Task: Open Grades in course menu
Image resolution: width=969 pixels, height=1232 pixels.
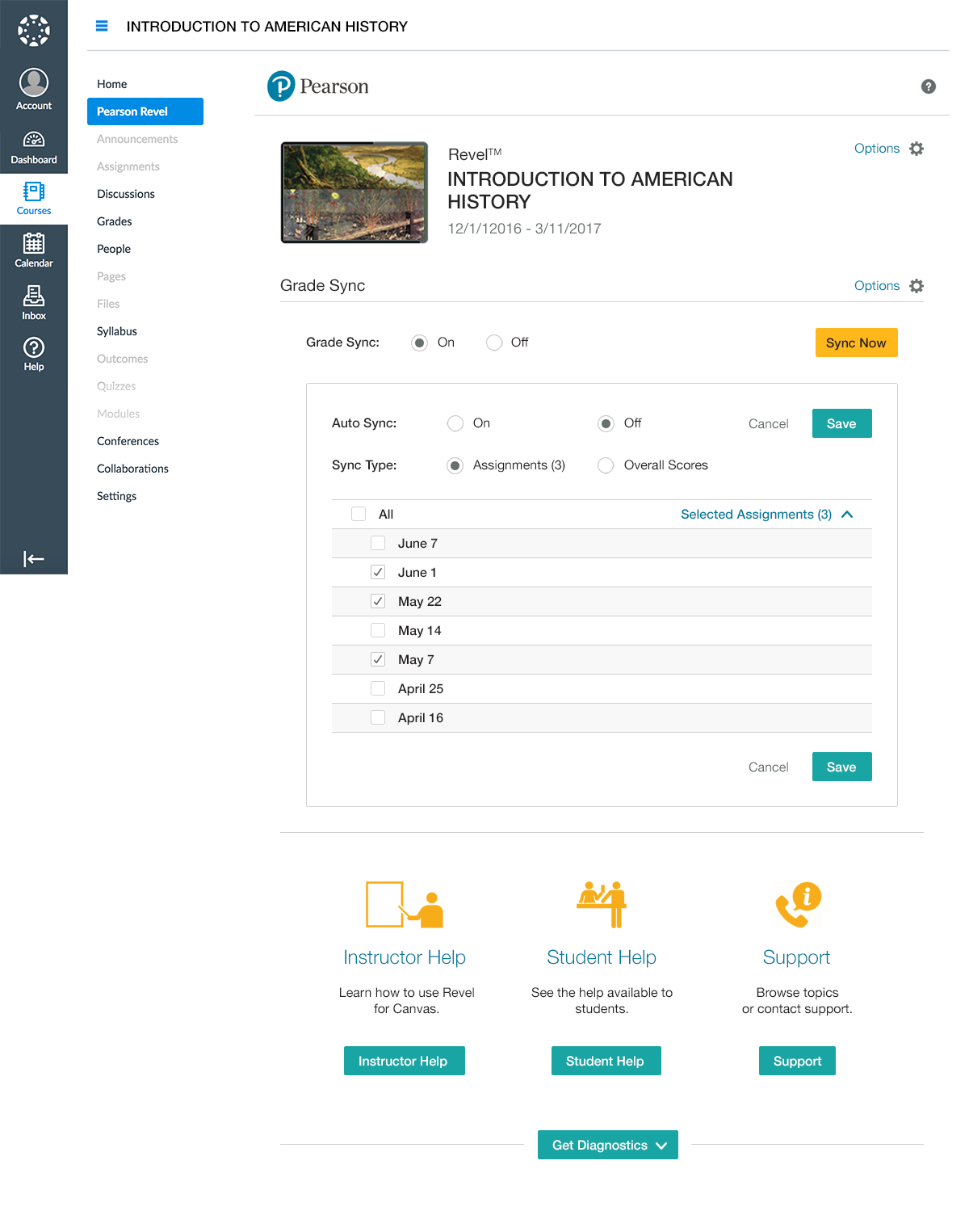Action: click(x=115, y=221)
